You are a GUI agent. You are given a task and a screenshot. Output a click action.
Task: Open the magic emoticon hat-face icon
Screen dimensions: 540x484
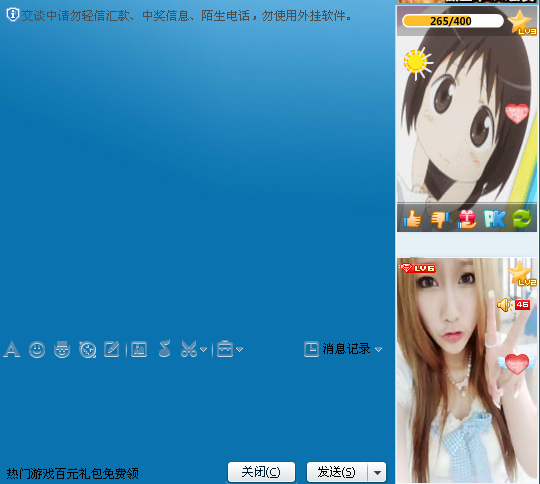(x=62, y=349)
